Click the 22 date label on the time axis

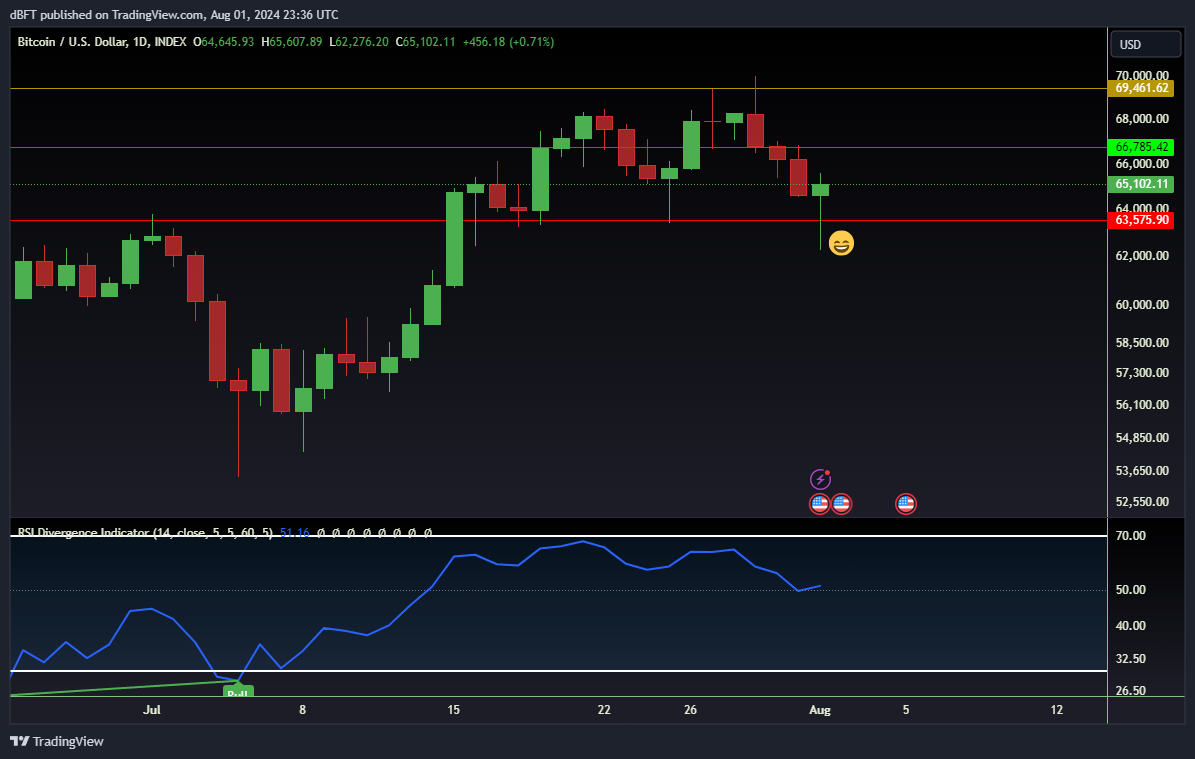pos(604,710)
